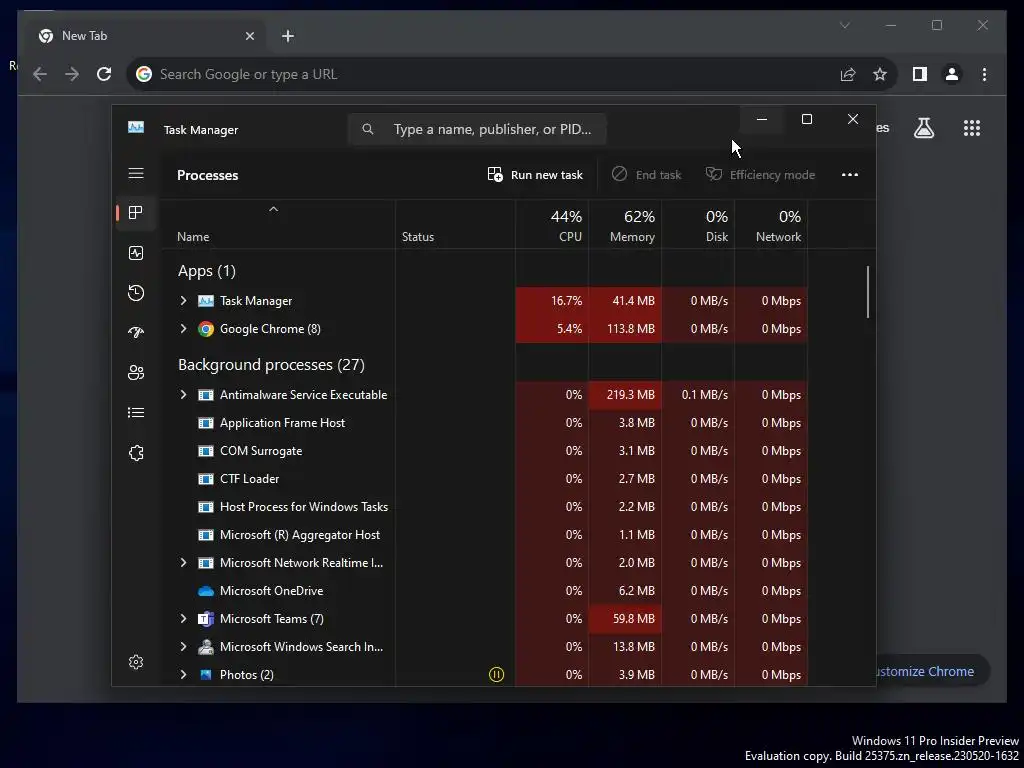
Task: Open the Performance page in sidebar
Action: (136, 253)
